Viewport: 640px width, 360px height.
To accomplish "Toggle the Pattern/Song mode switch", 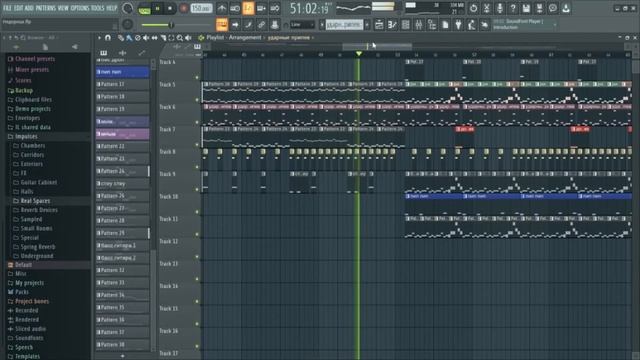I will (144, 9).
